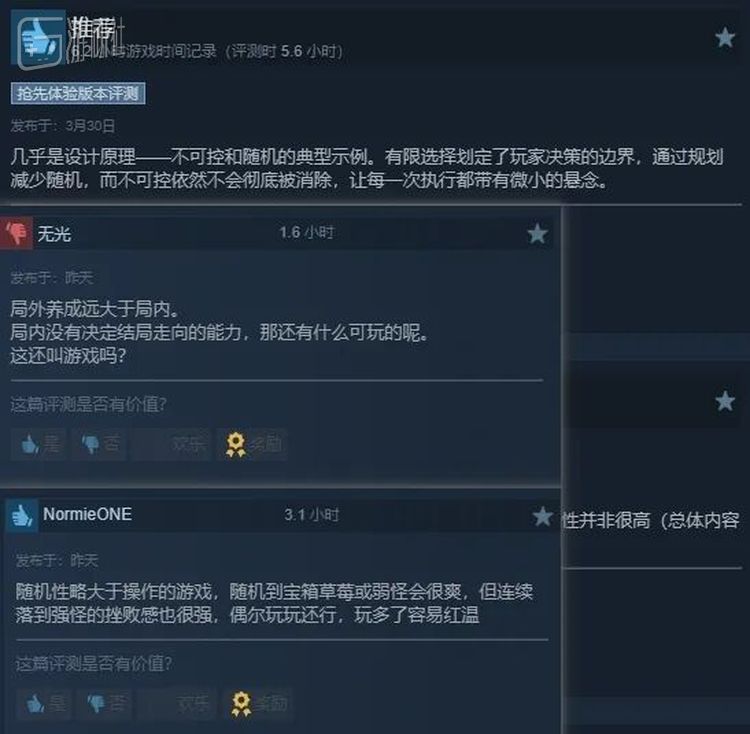Click the award medal icon under 无光's review
This screenshot has height=734, width=750.
pyautogui.click(x=235, y=444)
